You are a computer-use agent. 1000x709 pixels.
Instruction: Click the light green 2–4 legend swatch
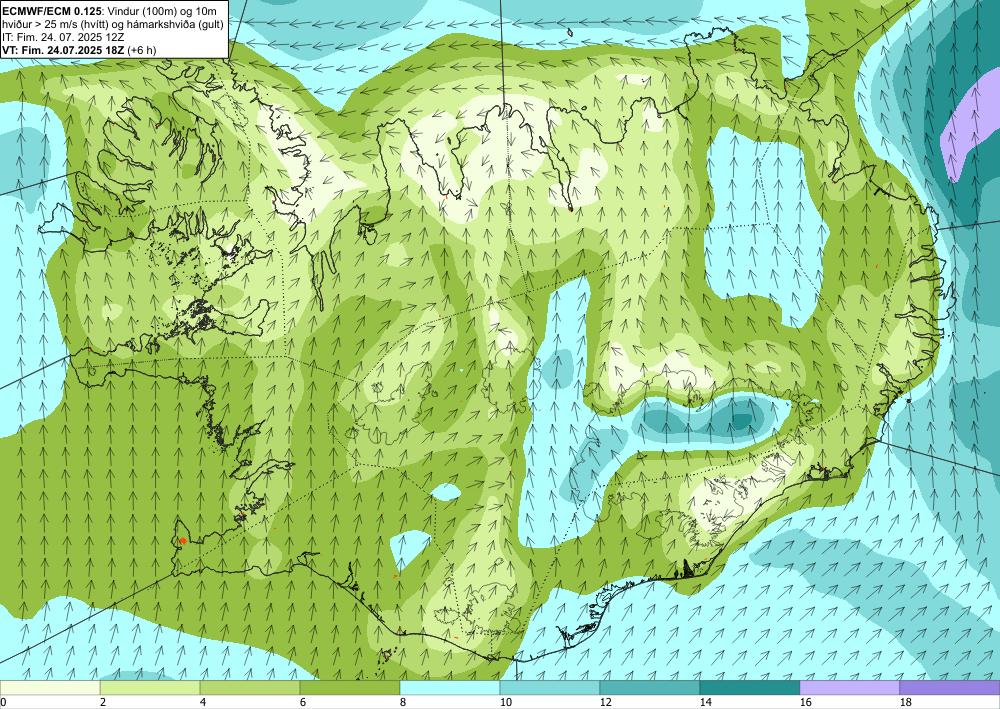pyautogui.click(x=150, y=688)
